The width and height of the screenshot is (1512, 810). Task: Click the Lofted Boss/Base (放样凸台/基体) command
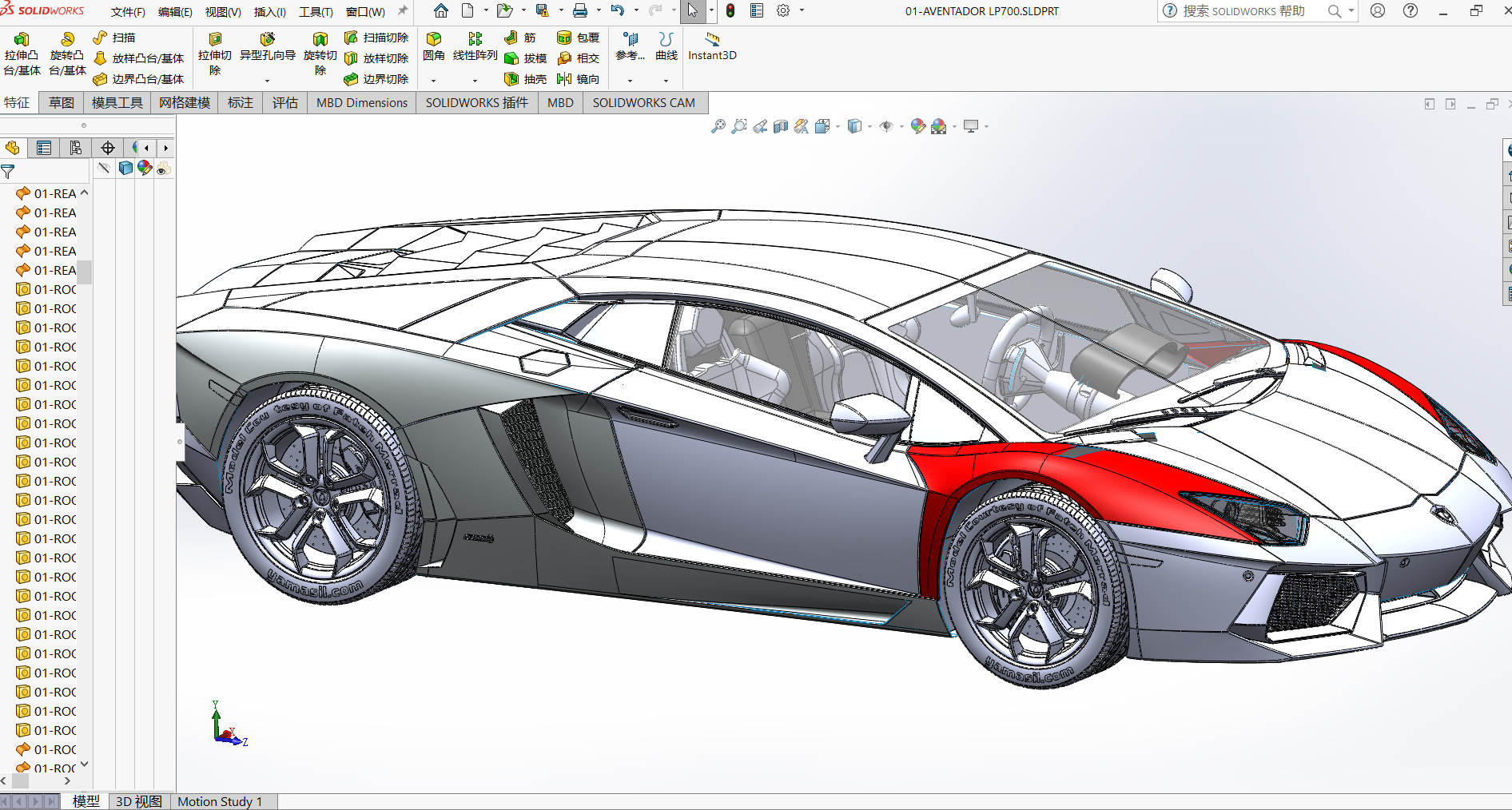pyautogui.click(x=138, y=58)
